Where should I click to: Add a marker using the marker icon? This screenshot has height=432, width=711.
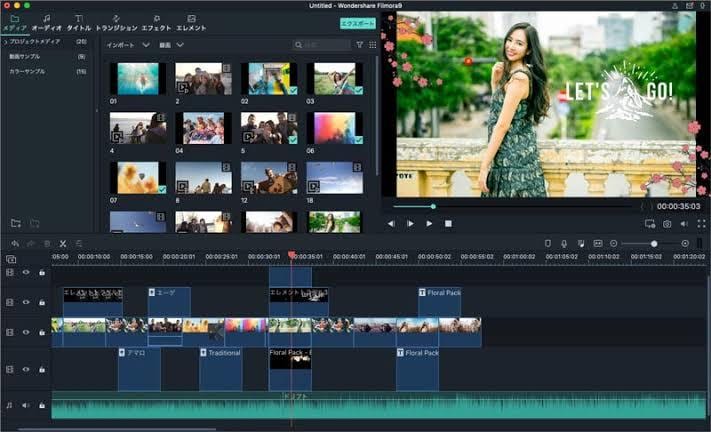tap(547, 243)
